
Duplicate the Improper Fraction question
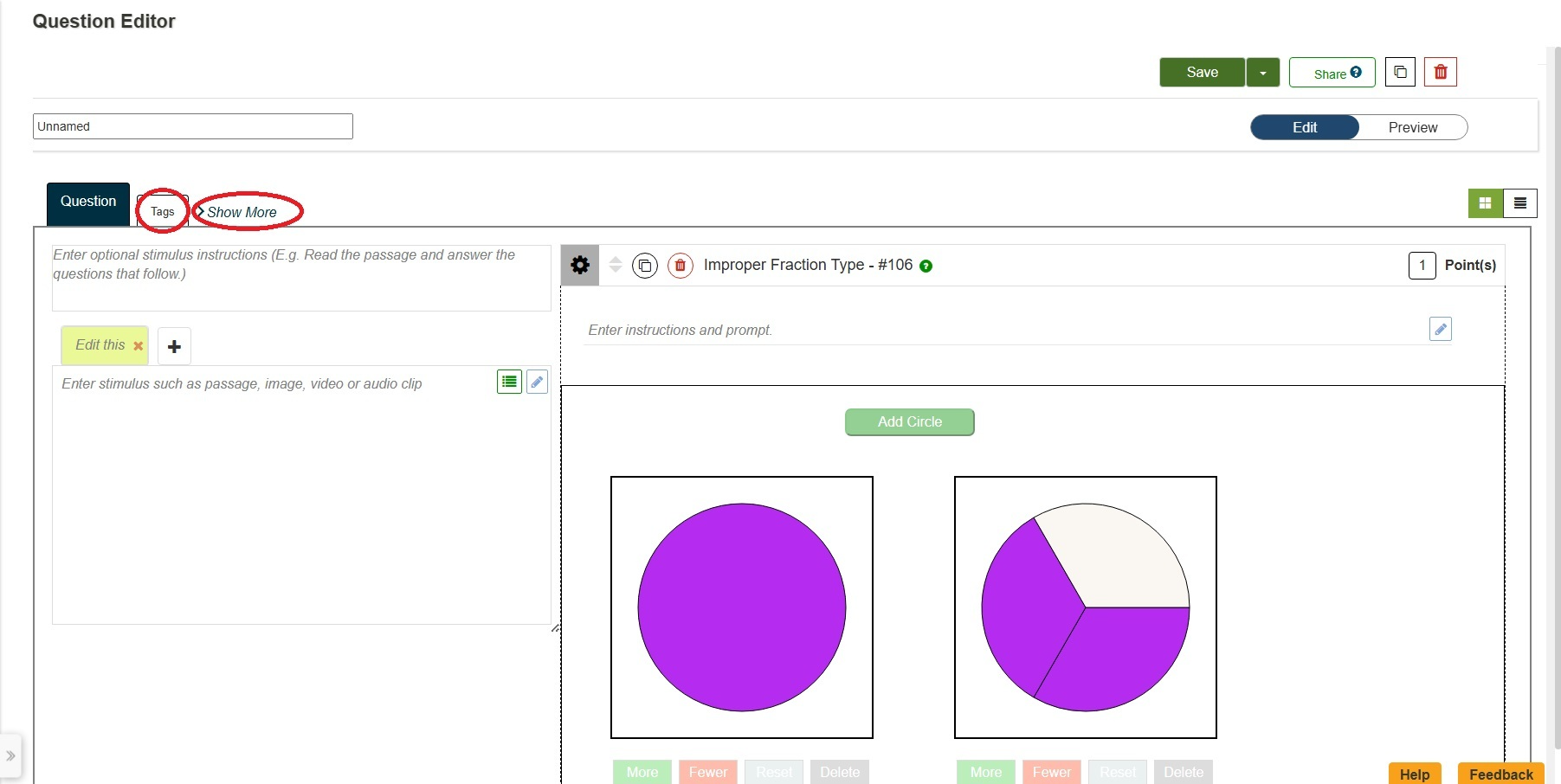tap(645, 266)
